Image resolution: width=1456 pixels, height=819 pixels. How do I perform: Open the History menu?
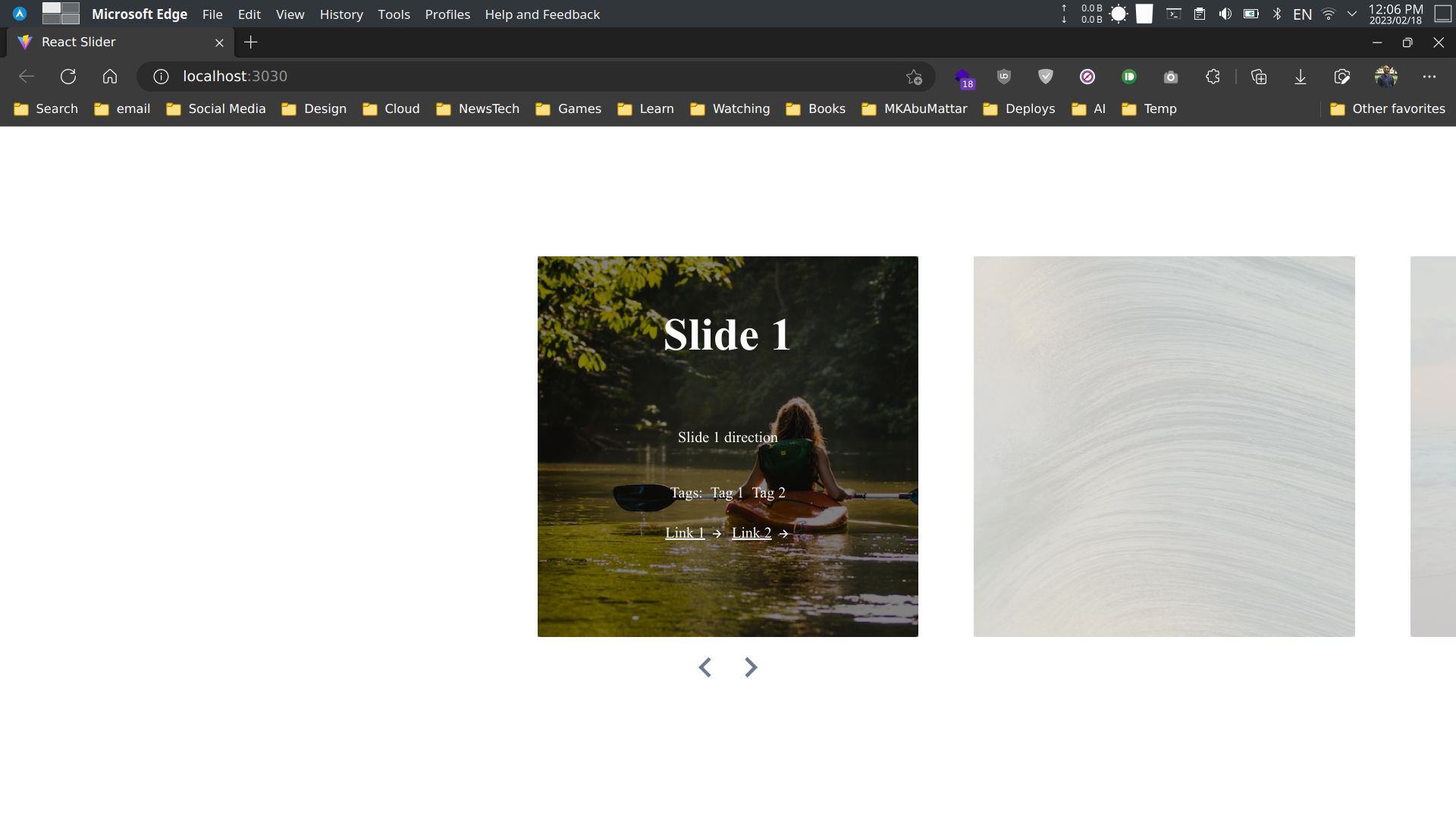(341, 14)
